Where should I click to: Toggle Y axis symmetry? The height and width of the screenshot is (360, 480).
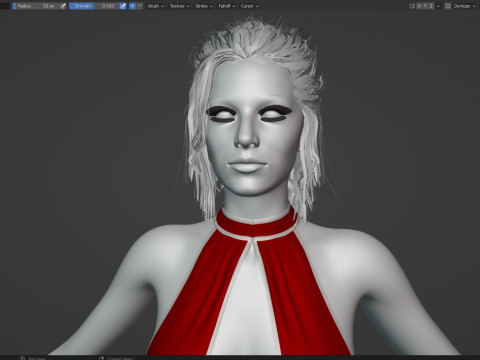click(x=425, y=6)
